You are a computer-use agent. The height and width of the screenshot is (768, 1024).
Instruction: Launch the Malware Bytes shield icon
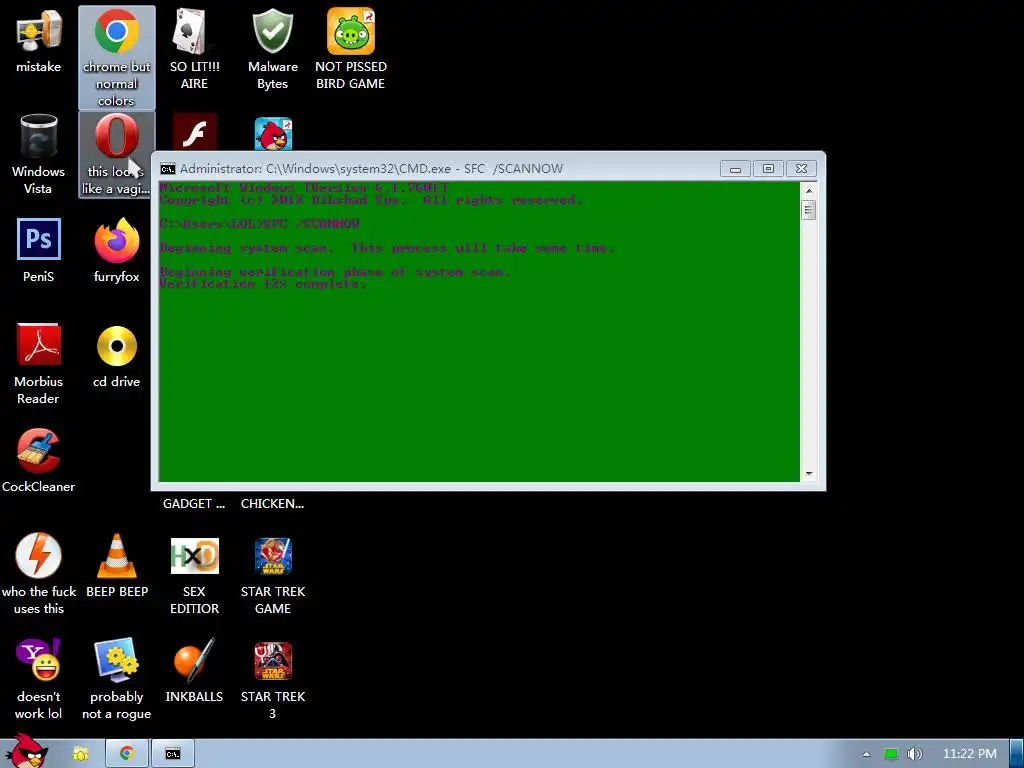tap(273, 49)
